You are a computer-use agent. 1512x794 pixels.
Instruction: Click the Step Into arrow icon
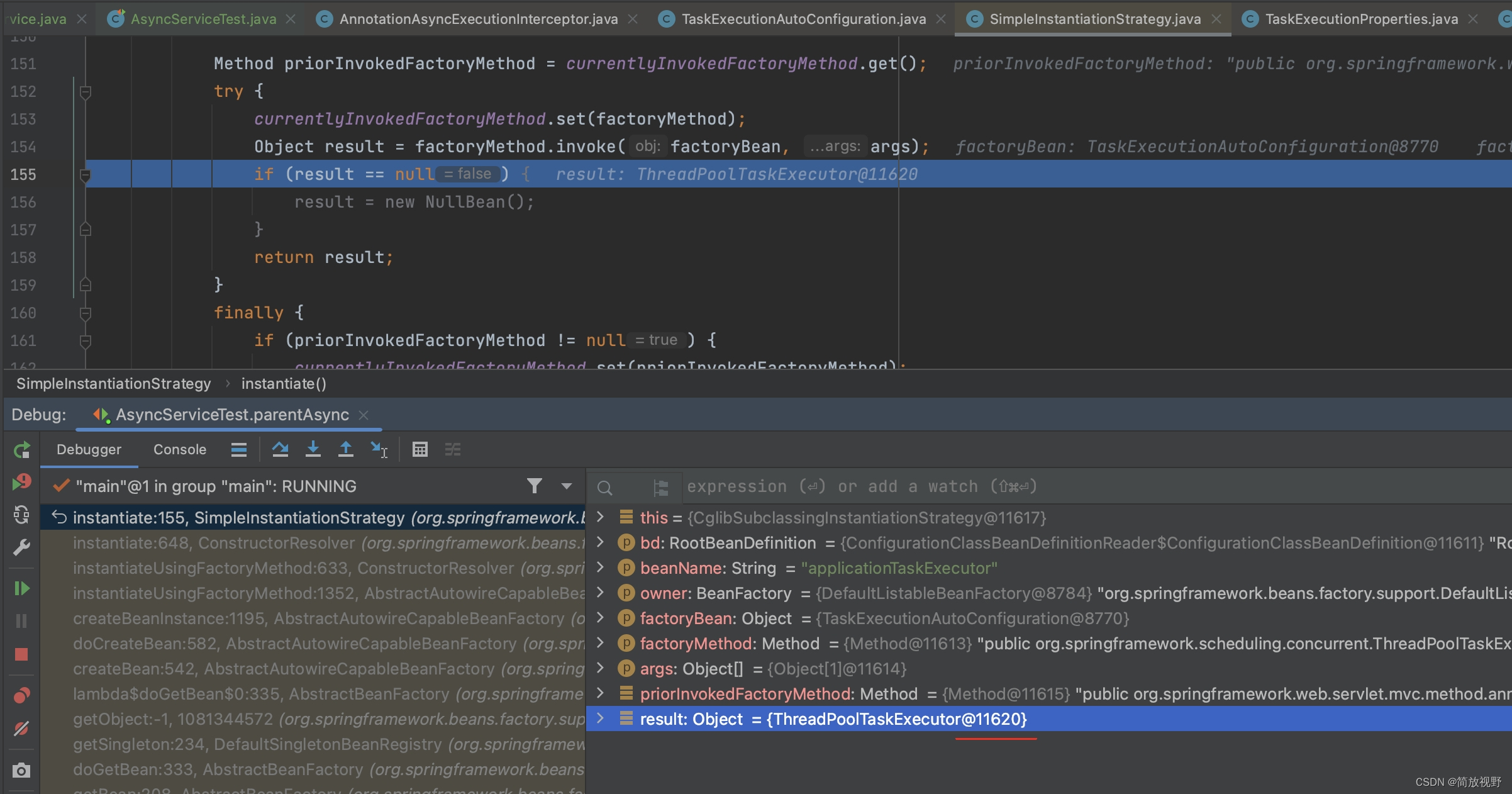(x=313, y=449)
